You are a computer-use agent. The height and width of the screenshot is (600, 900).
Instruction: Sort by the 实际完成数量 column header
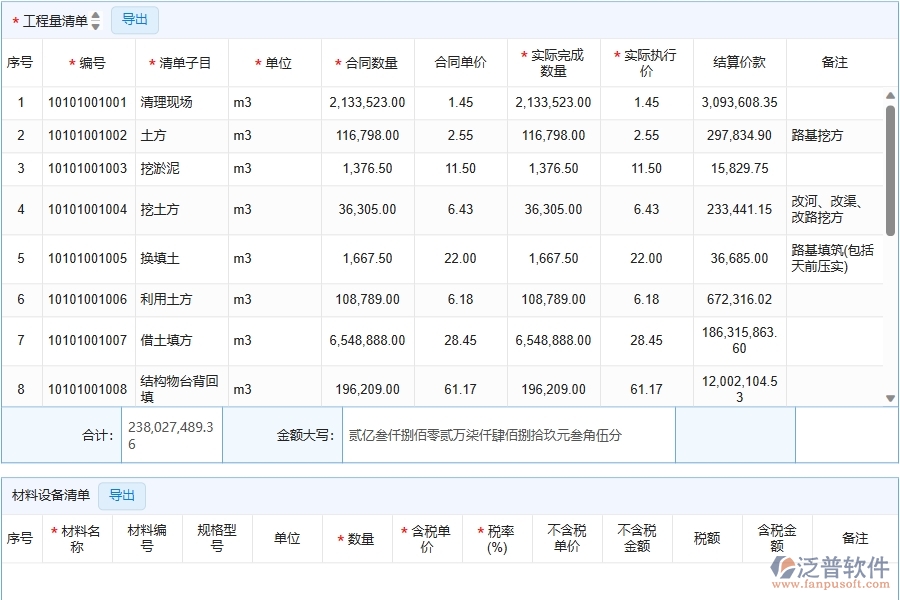tap(553, 62)
